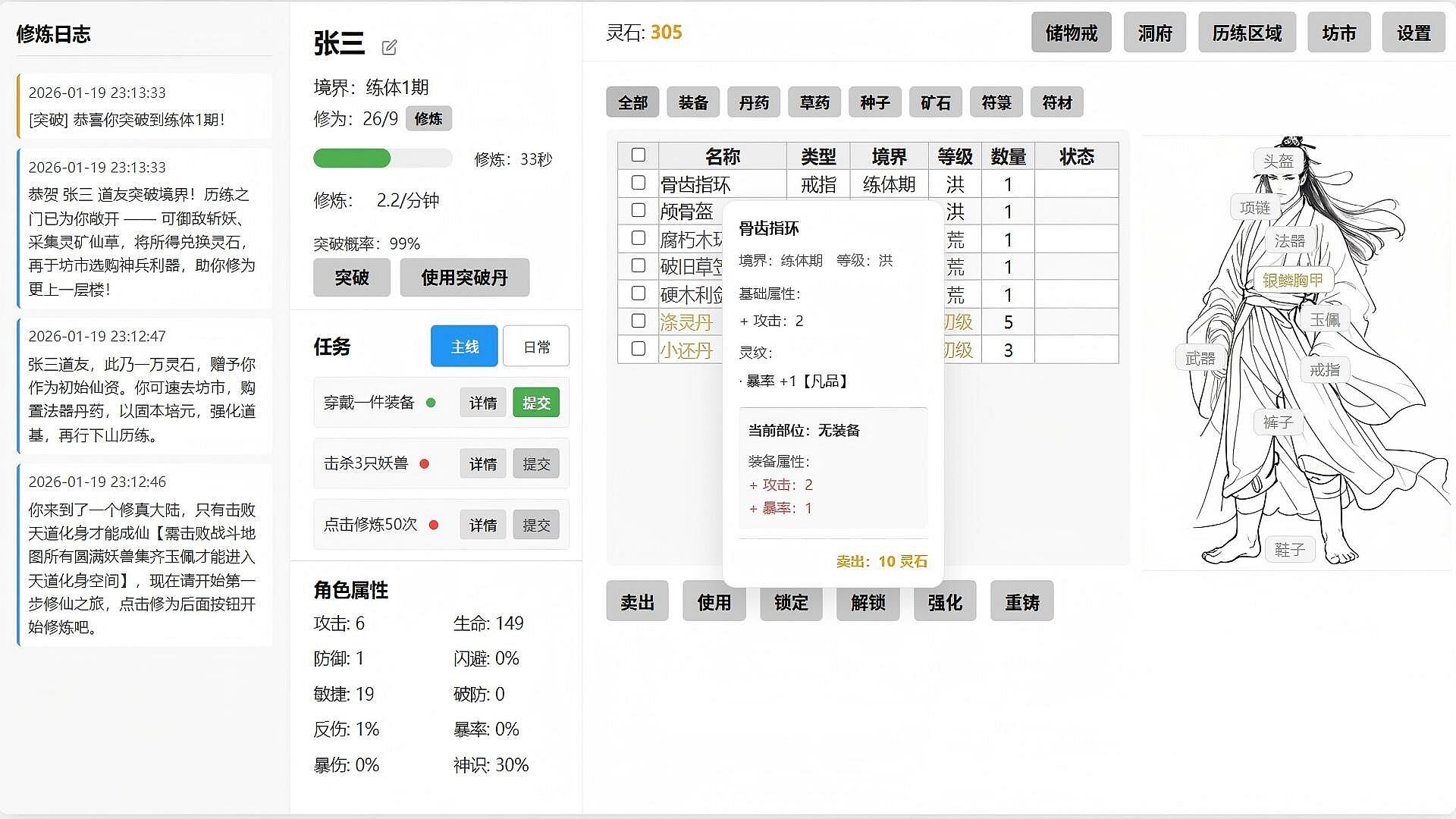This screenshot has width=1456, height=819.
Task: Click the edit name pencil icon
Action: [x=389, y=47]
